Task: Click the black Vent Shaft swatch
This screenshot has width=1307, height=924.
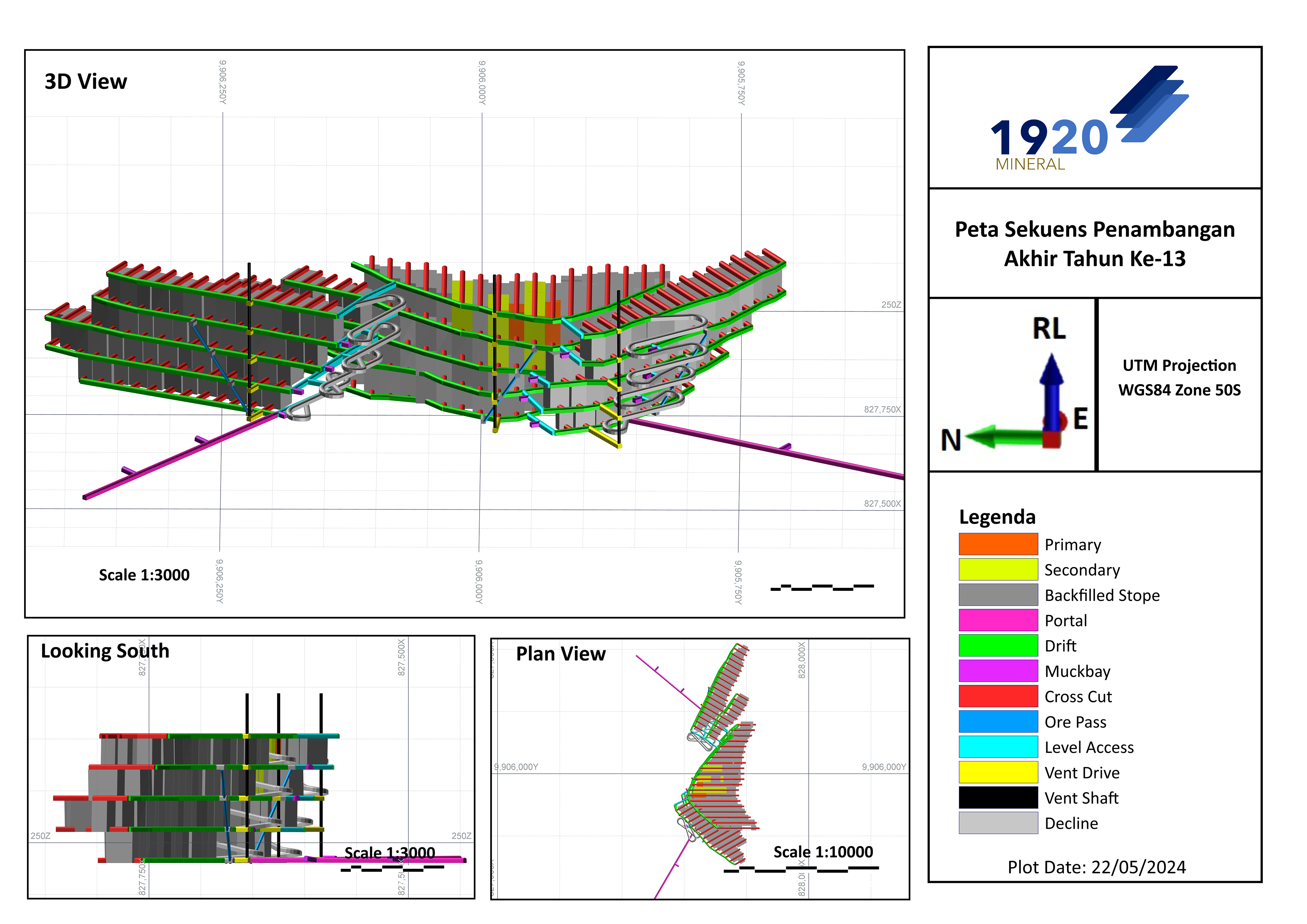Action: pos(998,798)
